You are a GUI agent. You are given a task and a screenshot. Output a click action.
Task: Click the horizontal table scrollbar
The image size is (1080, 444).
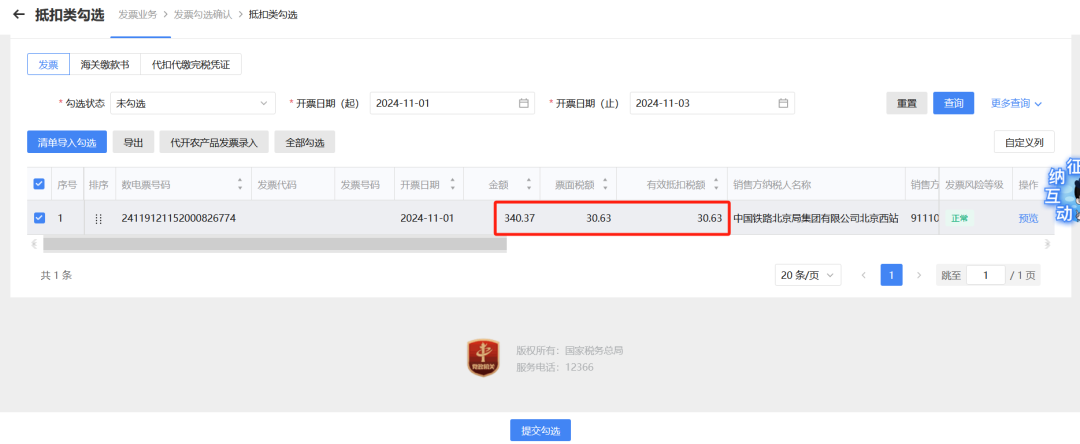tap(275, 244)
